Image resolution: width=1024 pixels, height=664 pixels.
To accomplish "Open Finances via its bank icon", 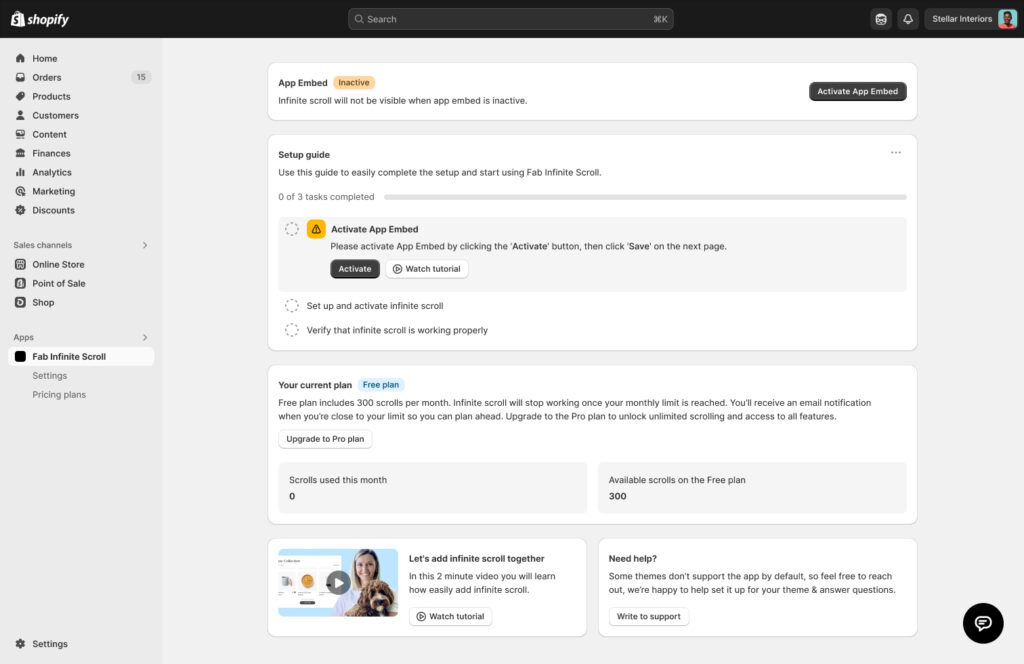I will click(20, 153).
